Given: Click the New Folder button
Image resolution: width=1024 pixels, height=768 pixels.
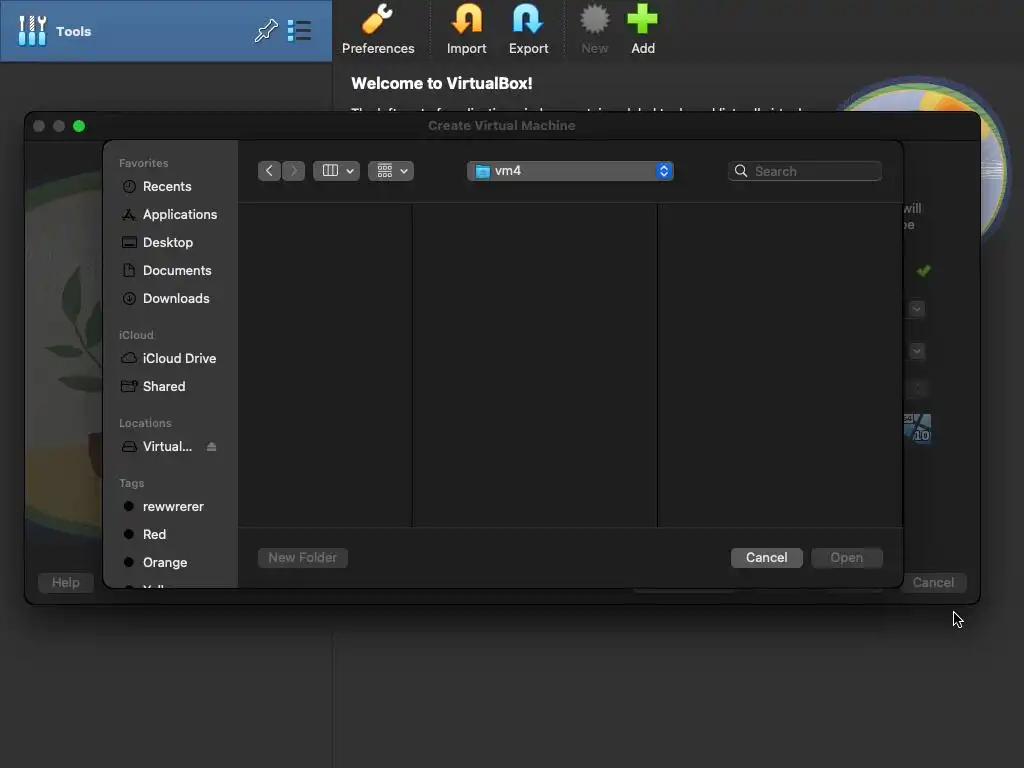Looking at the screenshot, I should (x=302, y=558).
